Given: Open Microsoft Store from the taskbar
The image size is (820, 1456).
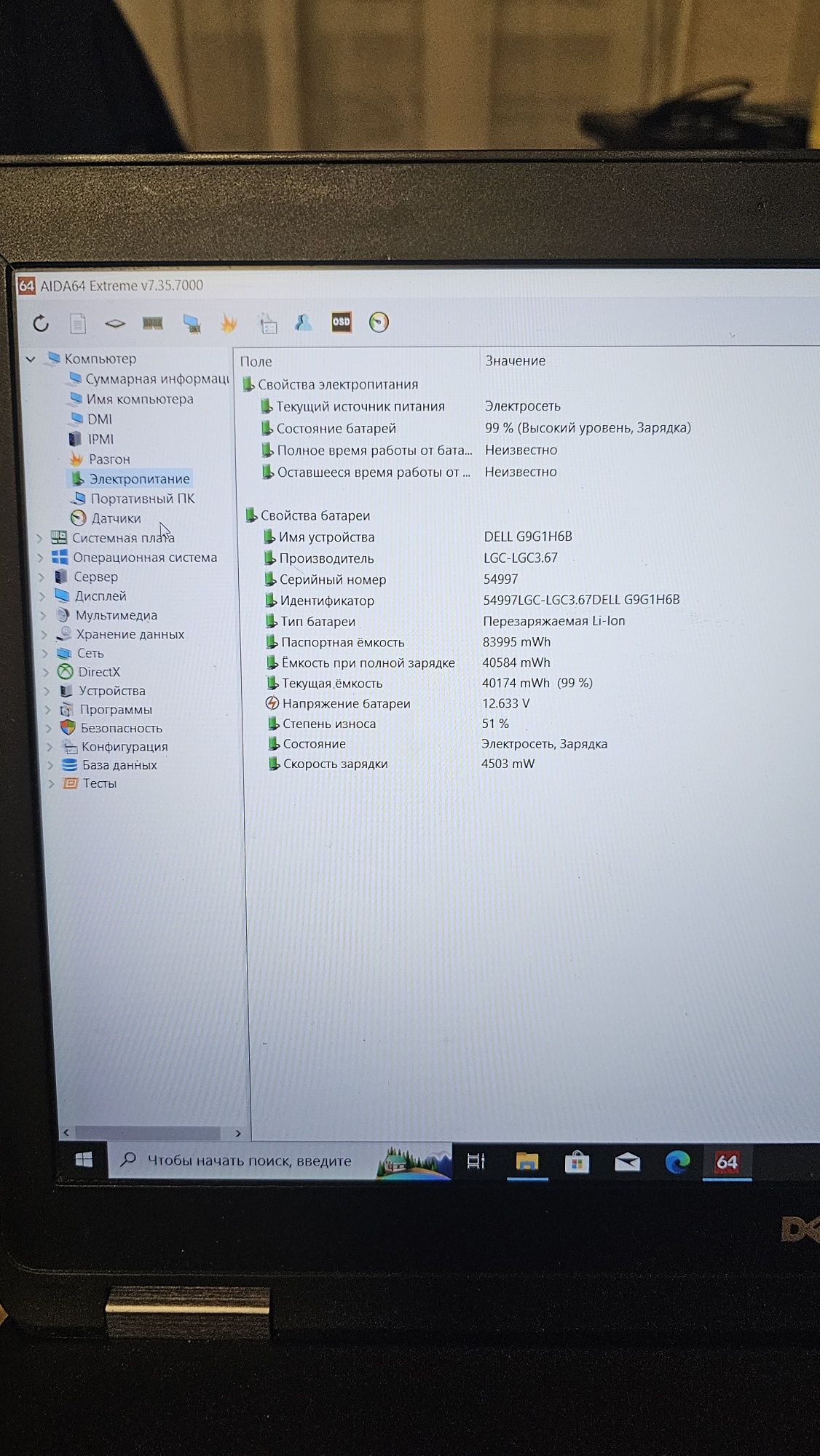Looking at the screenshot, I should (577, 1162).
